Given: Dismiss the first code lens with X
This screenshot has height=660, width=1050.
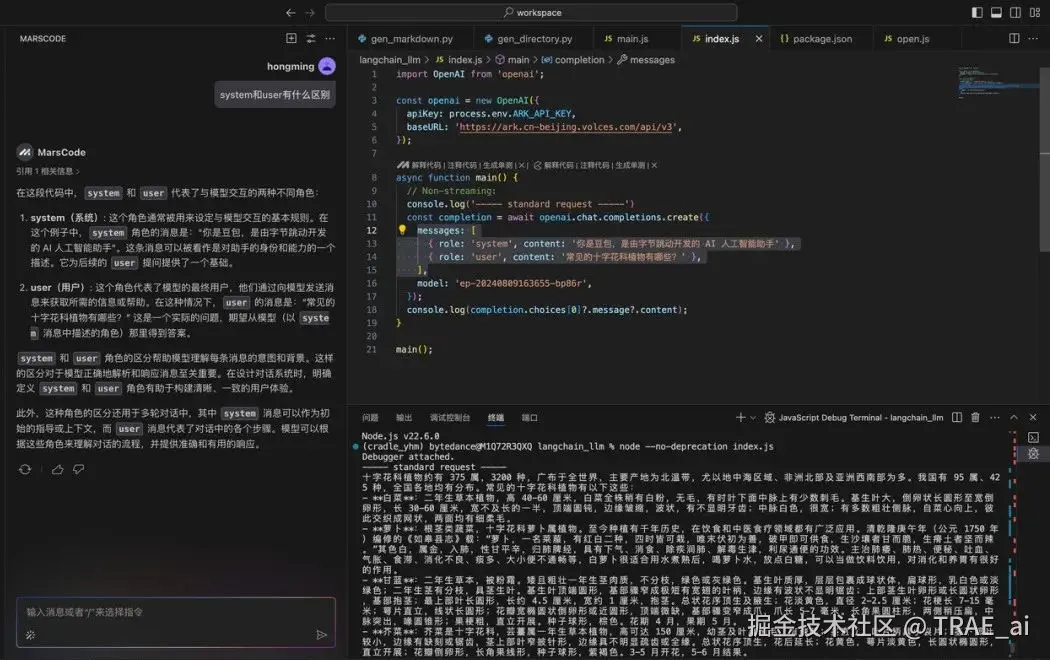Looking at the screenshot, I should (x=522, y=165).
